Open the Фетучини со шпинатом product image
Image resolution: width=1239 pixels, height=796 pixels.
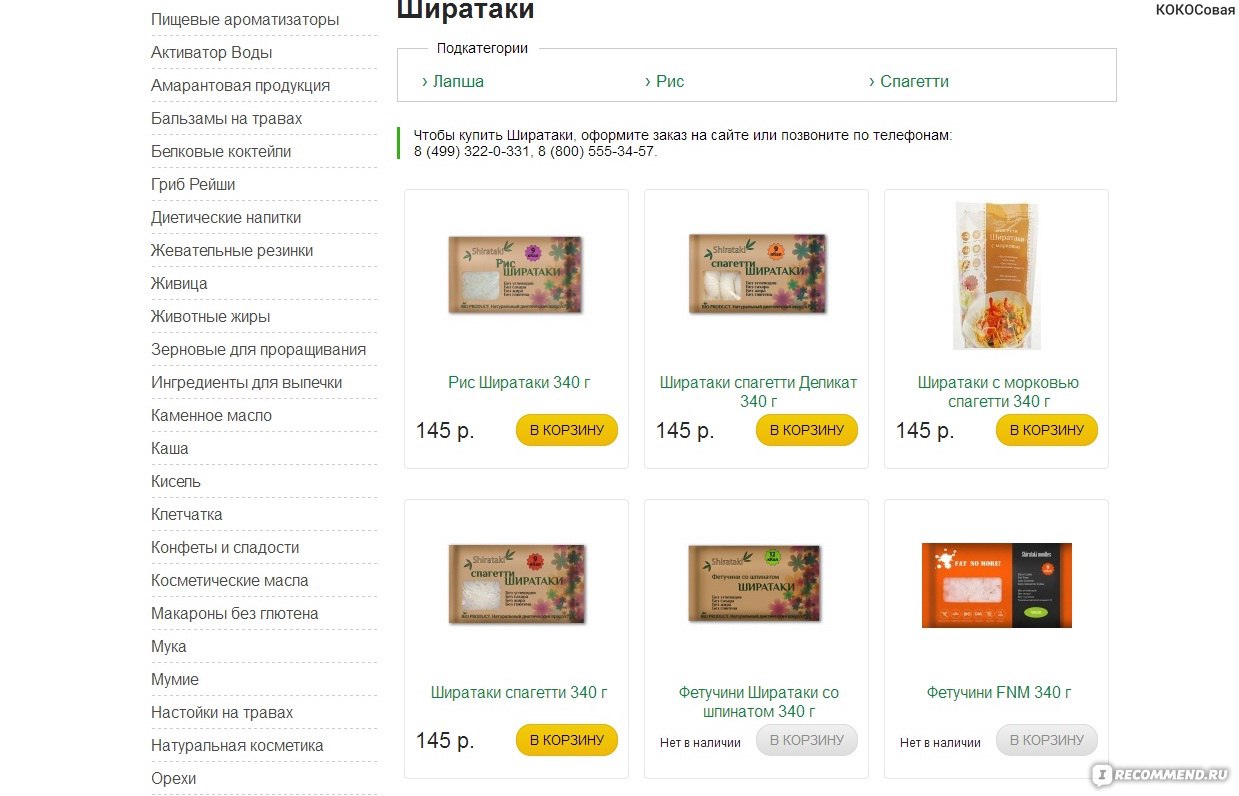(756, 584)
